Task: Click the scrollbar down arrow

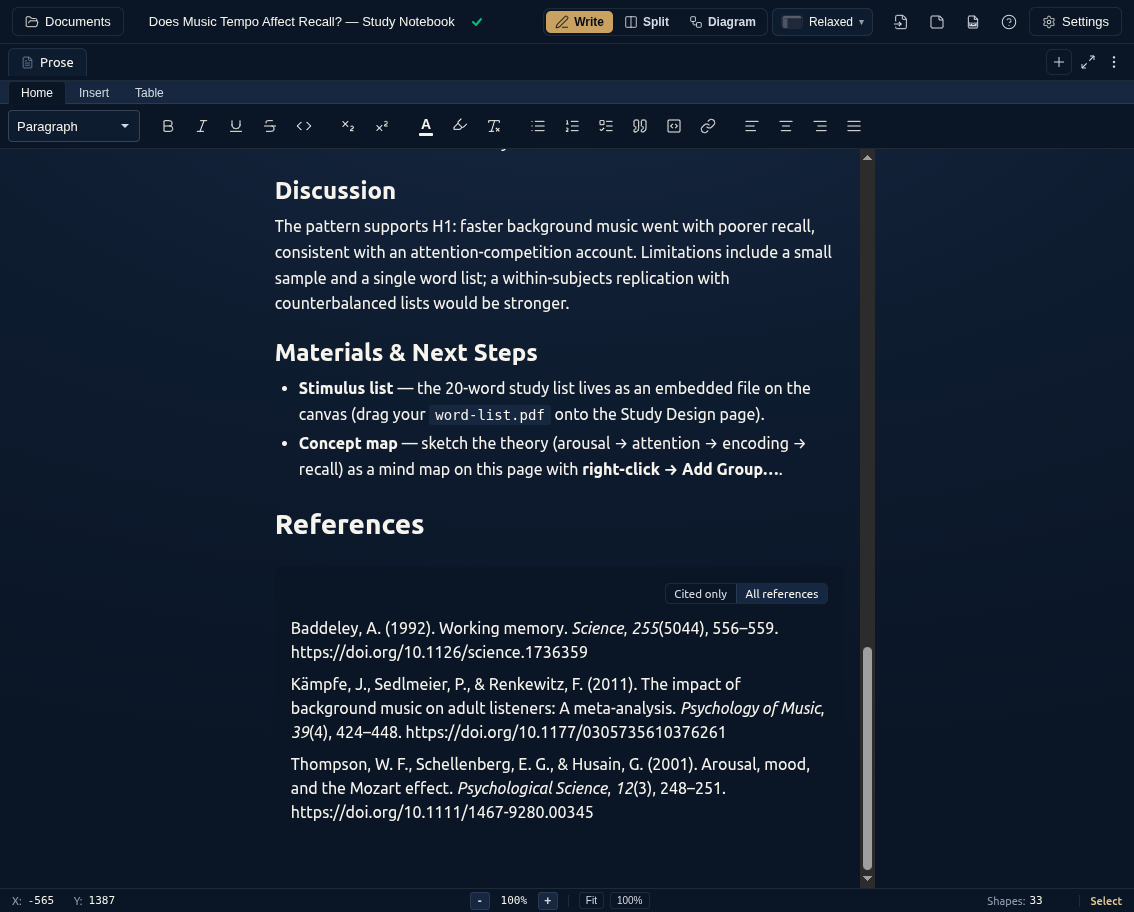Action: (867, 879)
